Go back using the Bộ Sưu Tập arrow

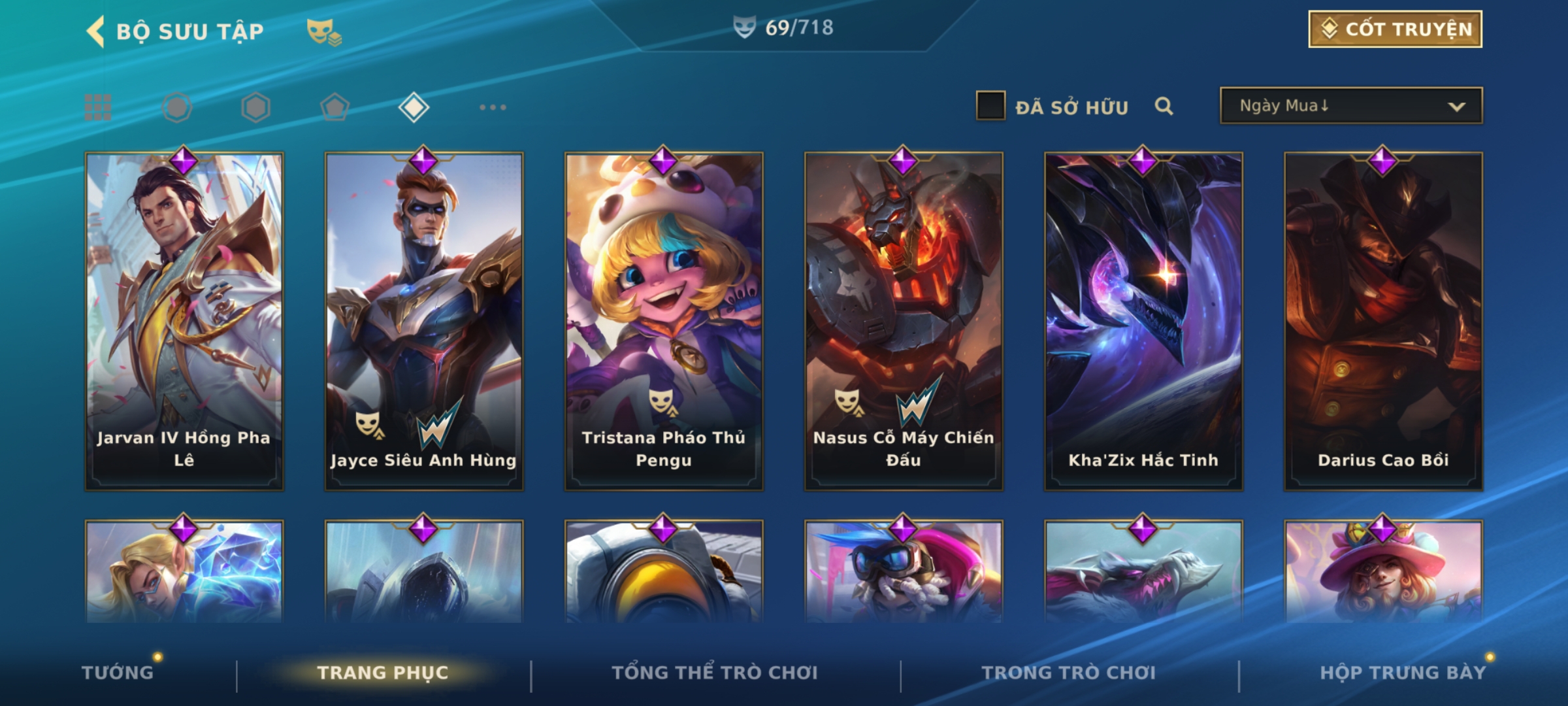(x=95, y=31)
